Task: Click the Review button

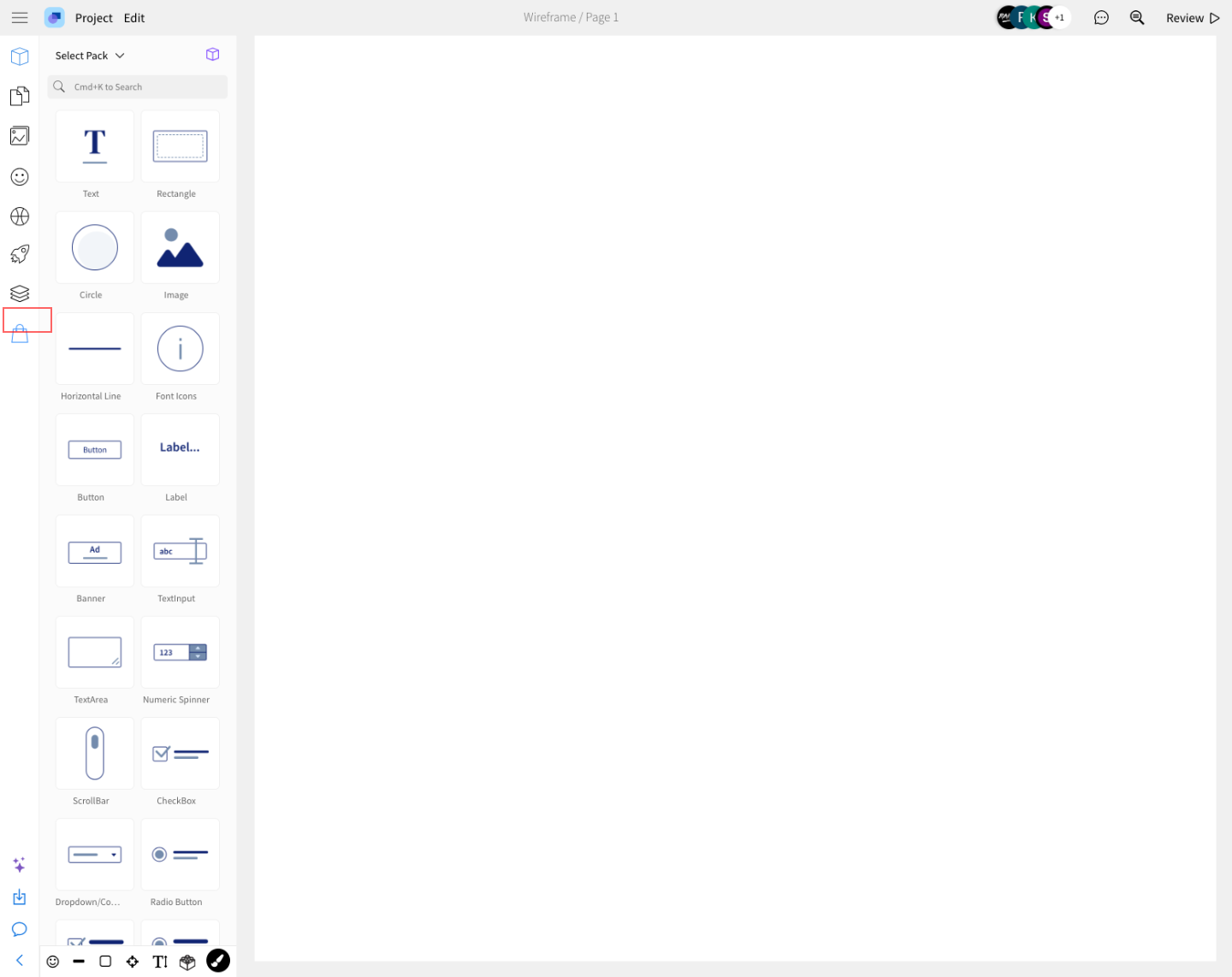Action: point(1192,18)
